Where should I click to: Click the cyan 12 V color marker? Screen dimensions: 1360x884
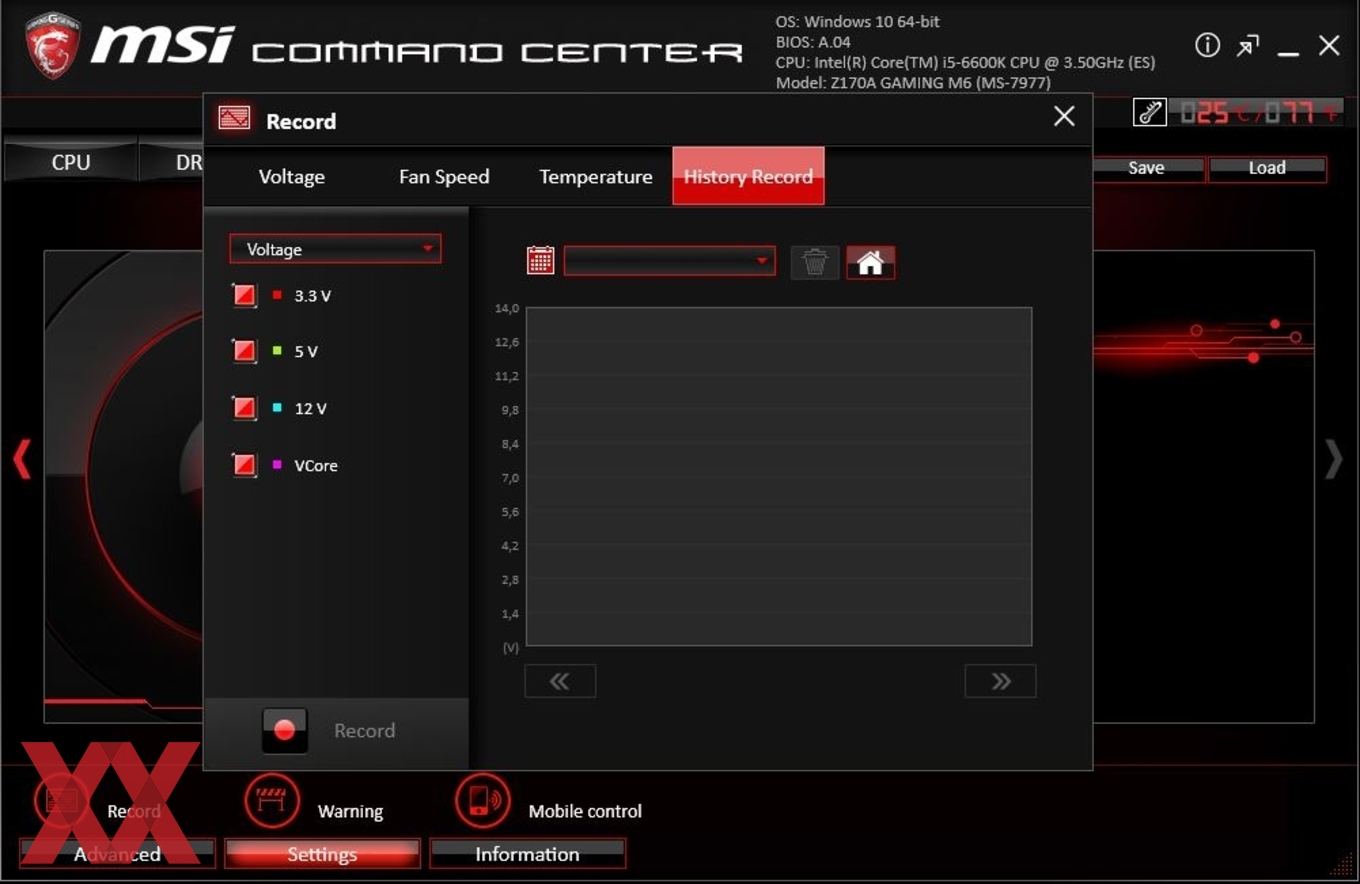pos(277,408)
